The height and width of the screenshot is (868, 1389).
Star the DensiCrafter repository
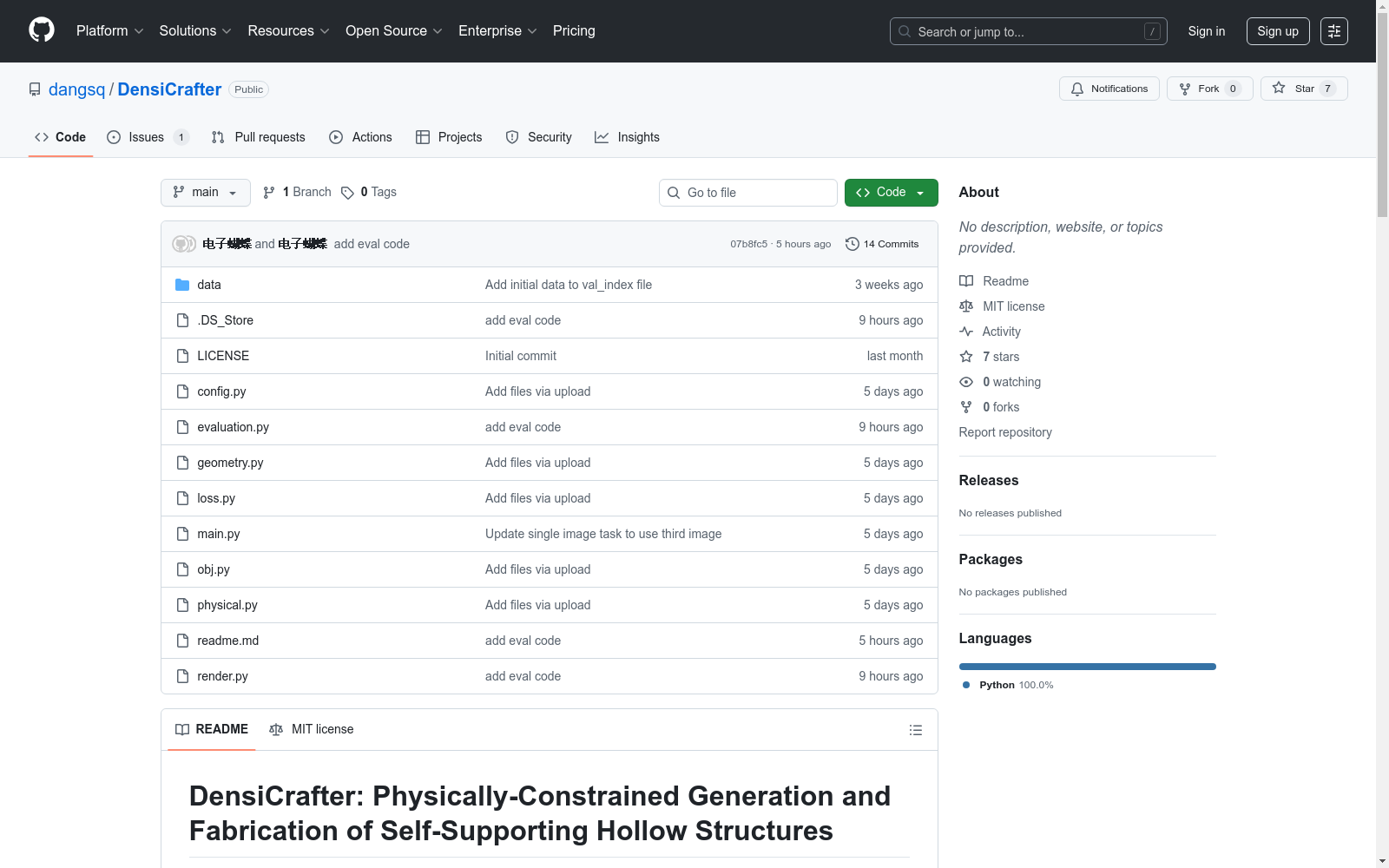tap(1304, 89)
